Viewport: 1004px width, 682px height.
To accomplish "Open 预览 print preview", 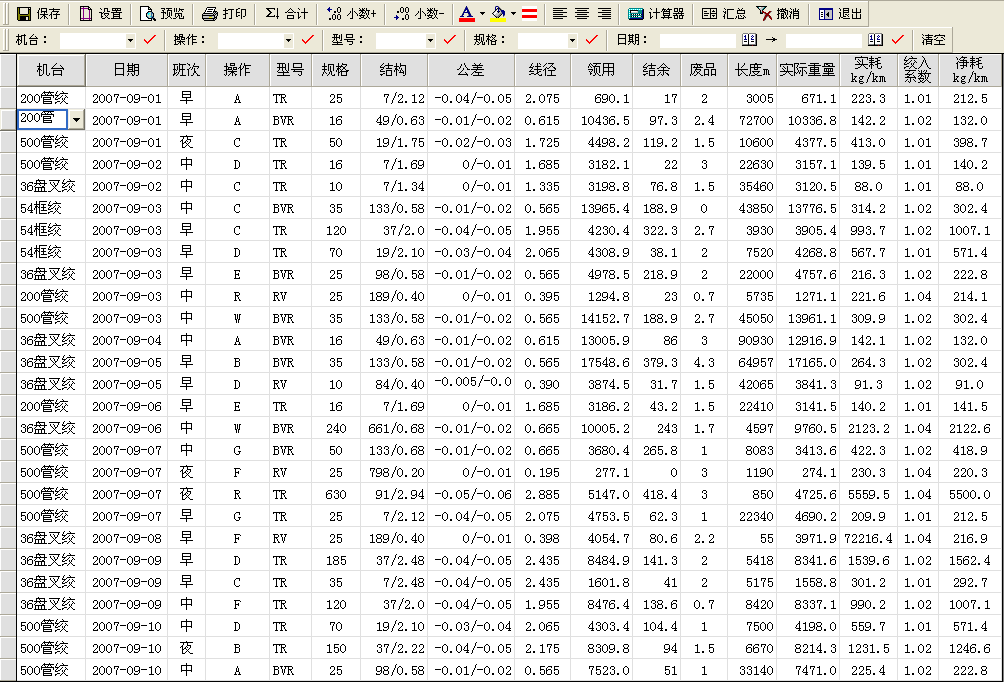I will (x=162, y=14).
